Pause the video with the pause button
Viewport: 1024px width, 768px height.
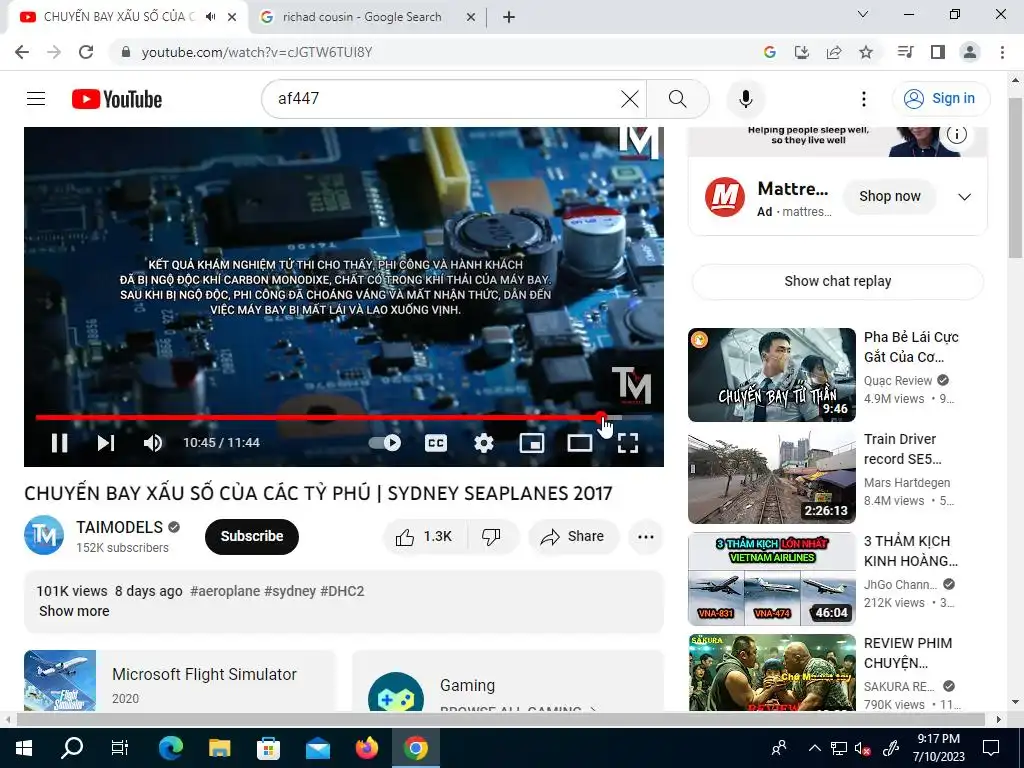tap(59, 443)
